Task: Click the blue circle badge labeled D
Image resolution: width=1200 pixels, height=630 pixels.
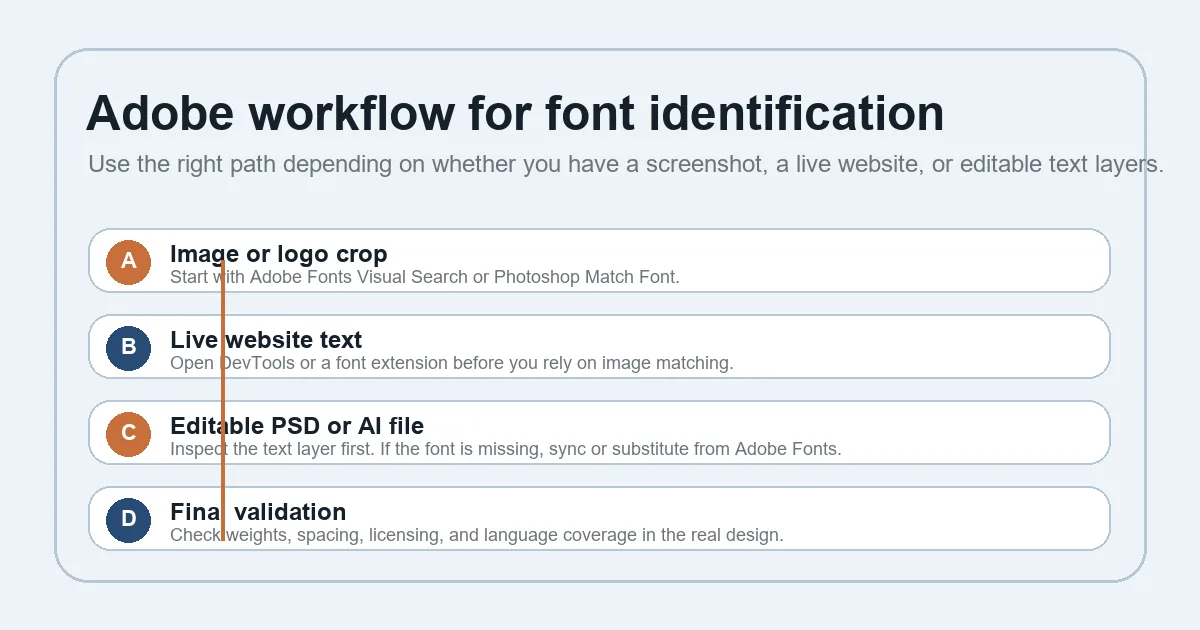Action: (x=128, y=520)
